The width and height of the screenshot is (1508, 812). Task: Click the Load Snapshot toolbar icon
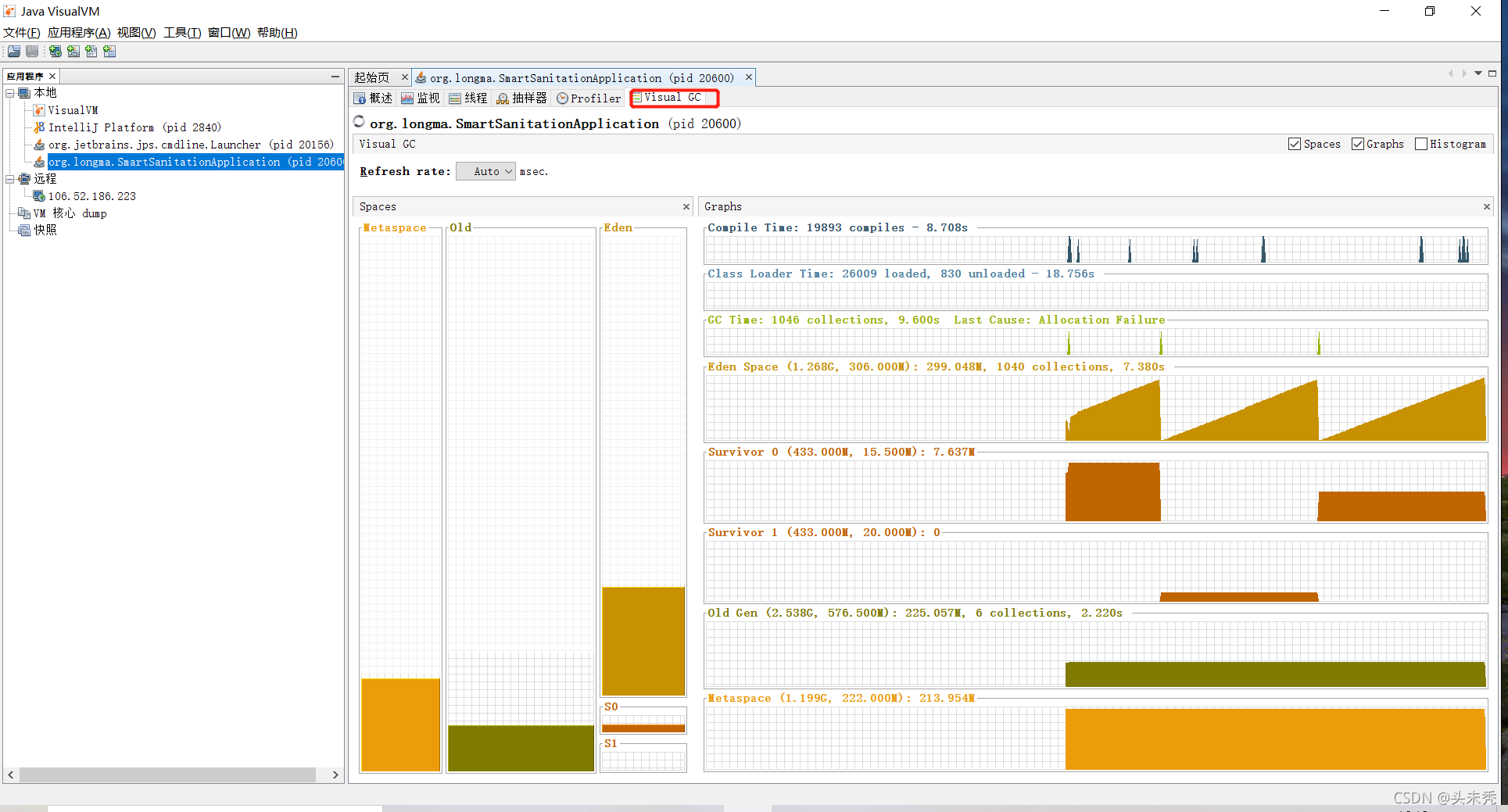(x=14, y=52)
